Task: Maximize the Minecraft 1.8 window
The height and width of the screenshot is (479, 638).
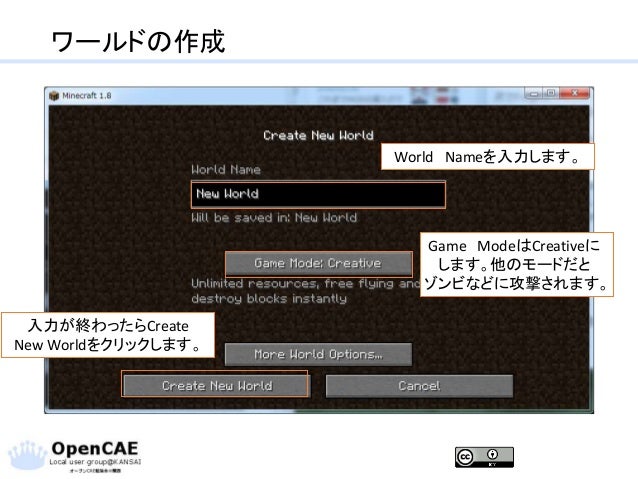Action: [551, 94]
